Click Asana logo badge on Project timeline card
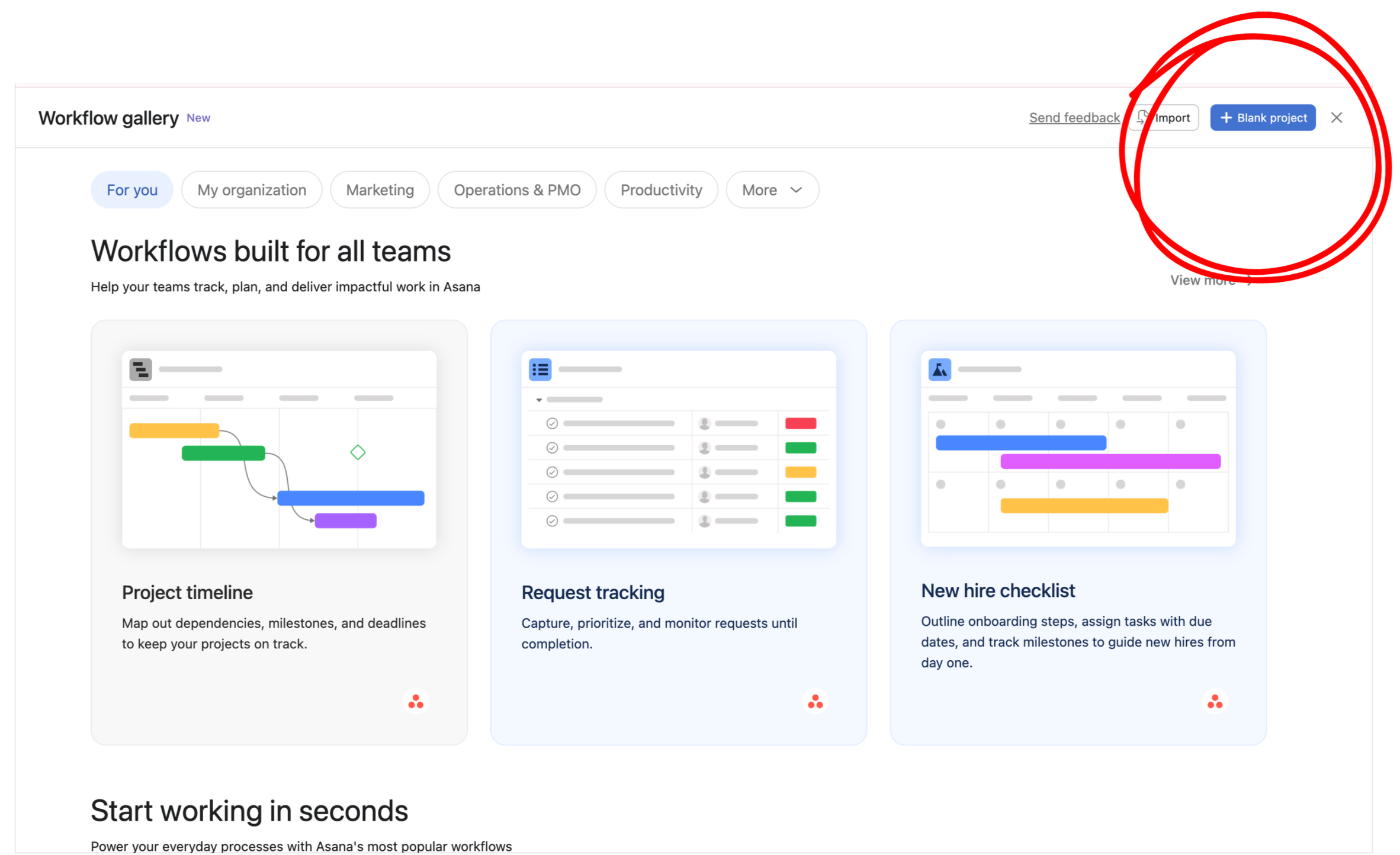 [x=416, y=702]
